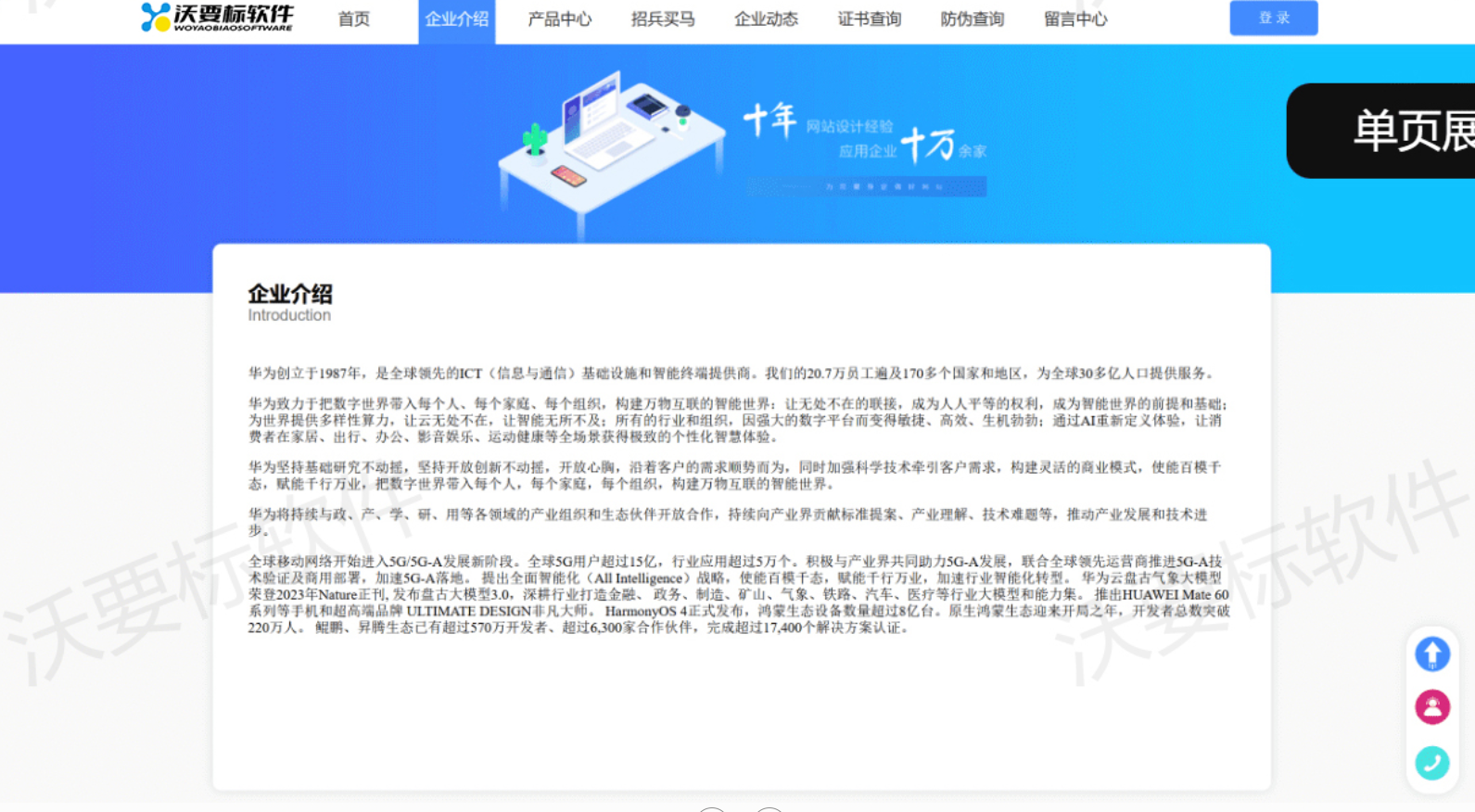The image size is (1475, 812).
Task: Open 企业动态 in the navigation bar
Action: [766, 19]
